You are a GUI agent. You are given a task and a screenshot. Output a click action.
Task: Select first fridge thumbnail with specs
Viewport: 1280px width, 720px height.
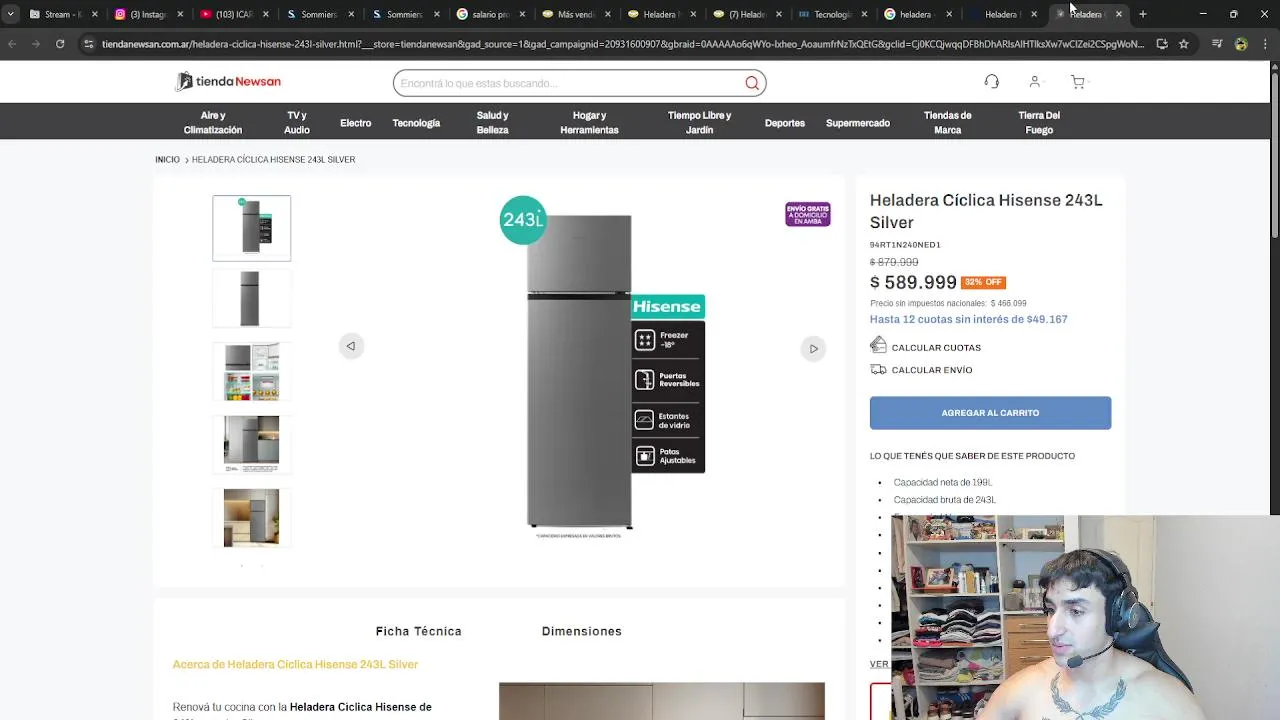click(251, 228)
